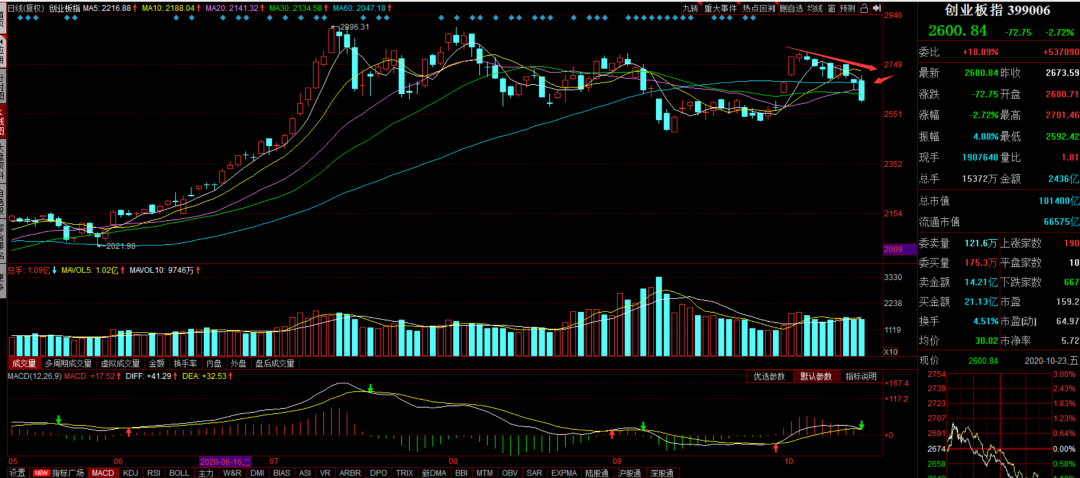This screenshot has width=1080, height=478.
Task: Toggle 默认参数 for MACD parameters
Action: 814,377
